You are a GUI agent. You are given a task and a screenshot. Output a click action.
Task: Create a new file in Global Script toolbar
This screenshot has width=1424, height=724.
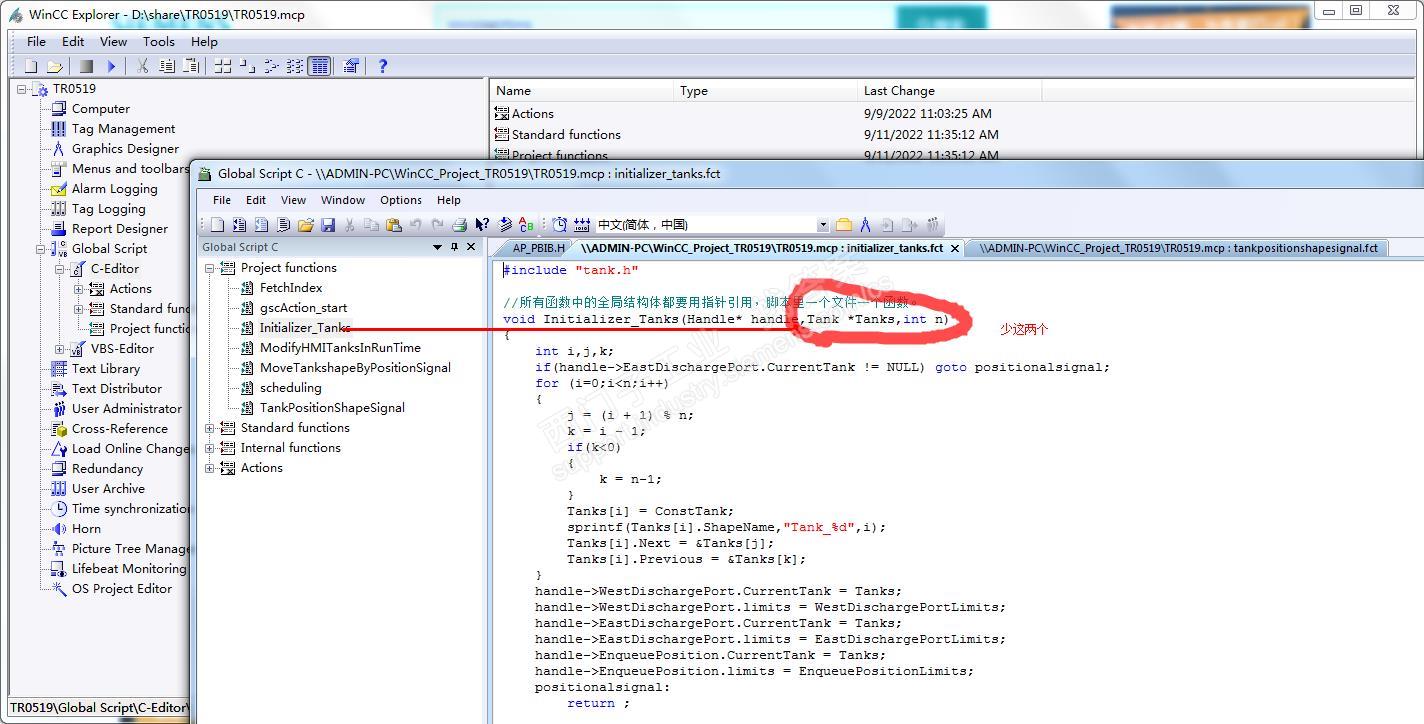(217, 225)
